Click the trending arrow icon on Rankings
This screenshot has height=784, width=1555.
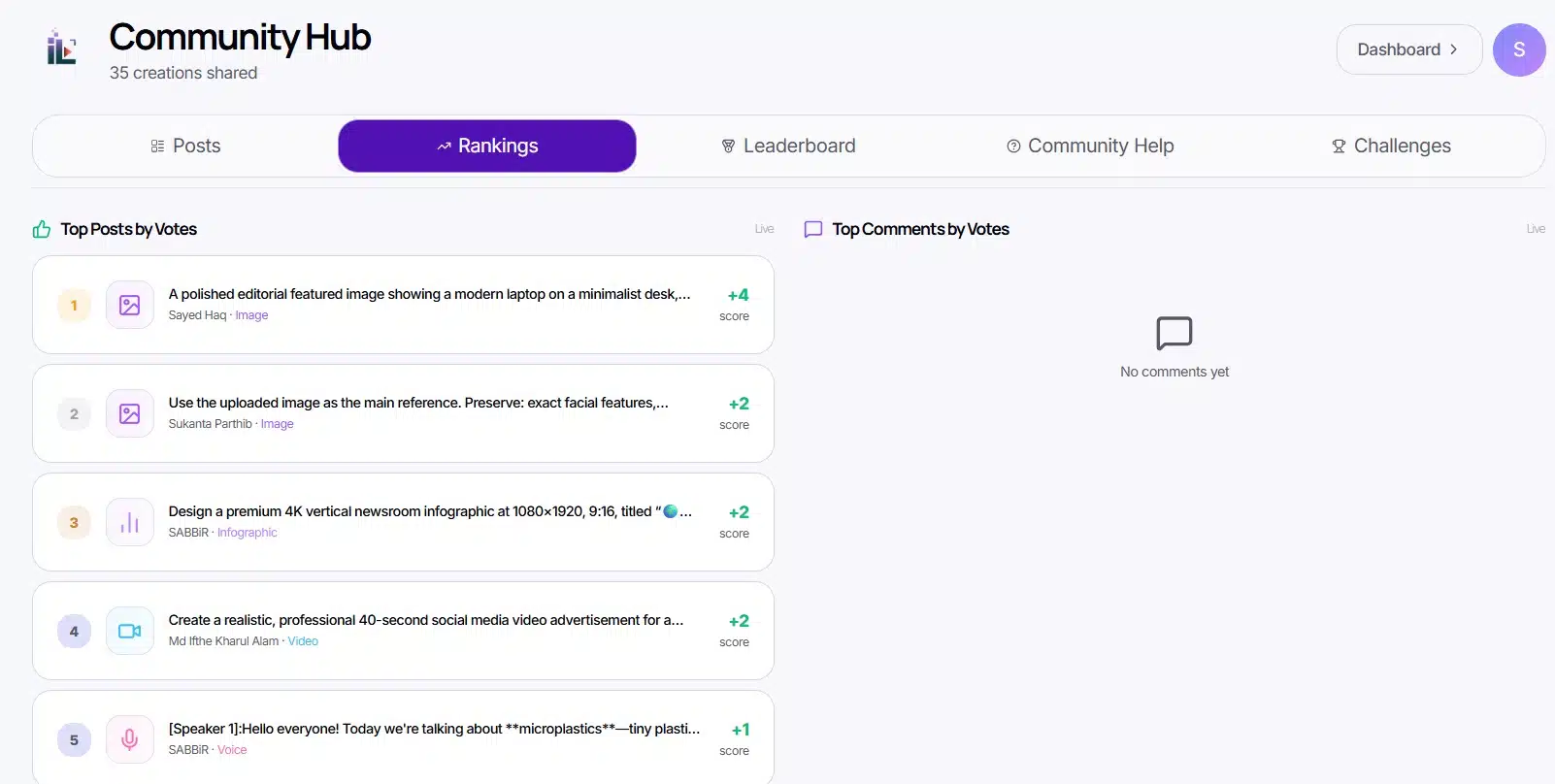[x=444, y=147]
